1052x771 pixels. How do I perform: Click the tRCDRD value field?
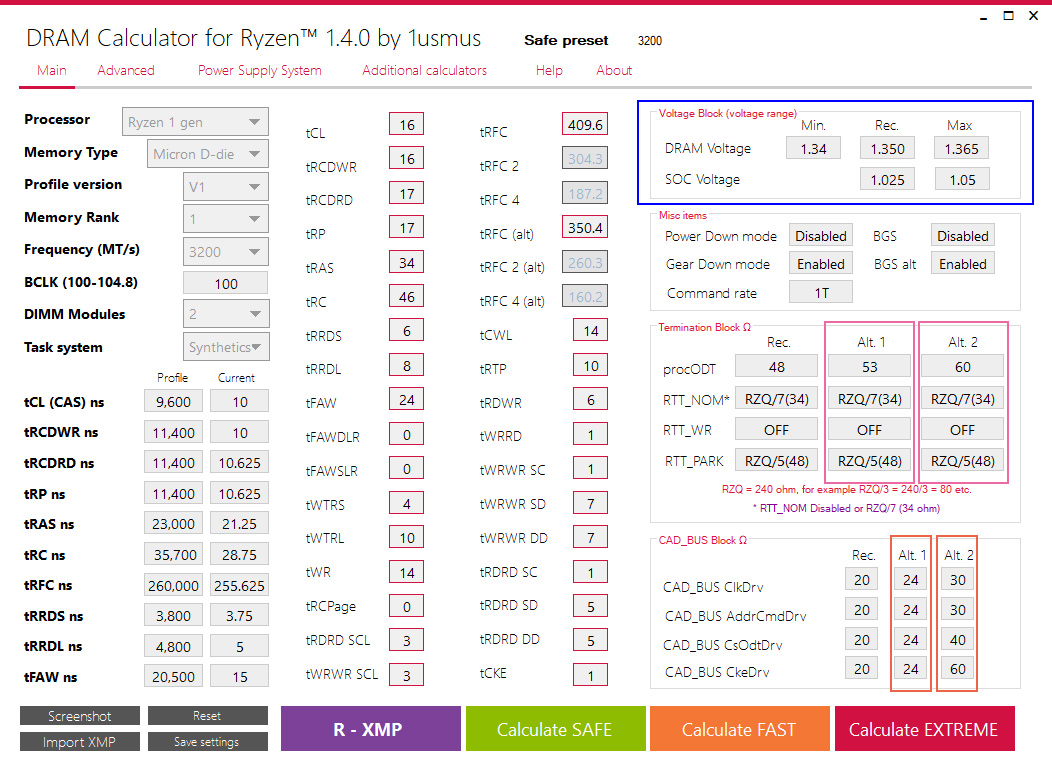(407, 194)
